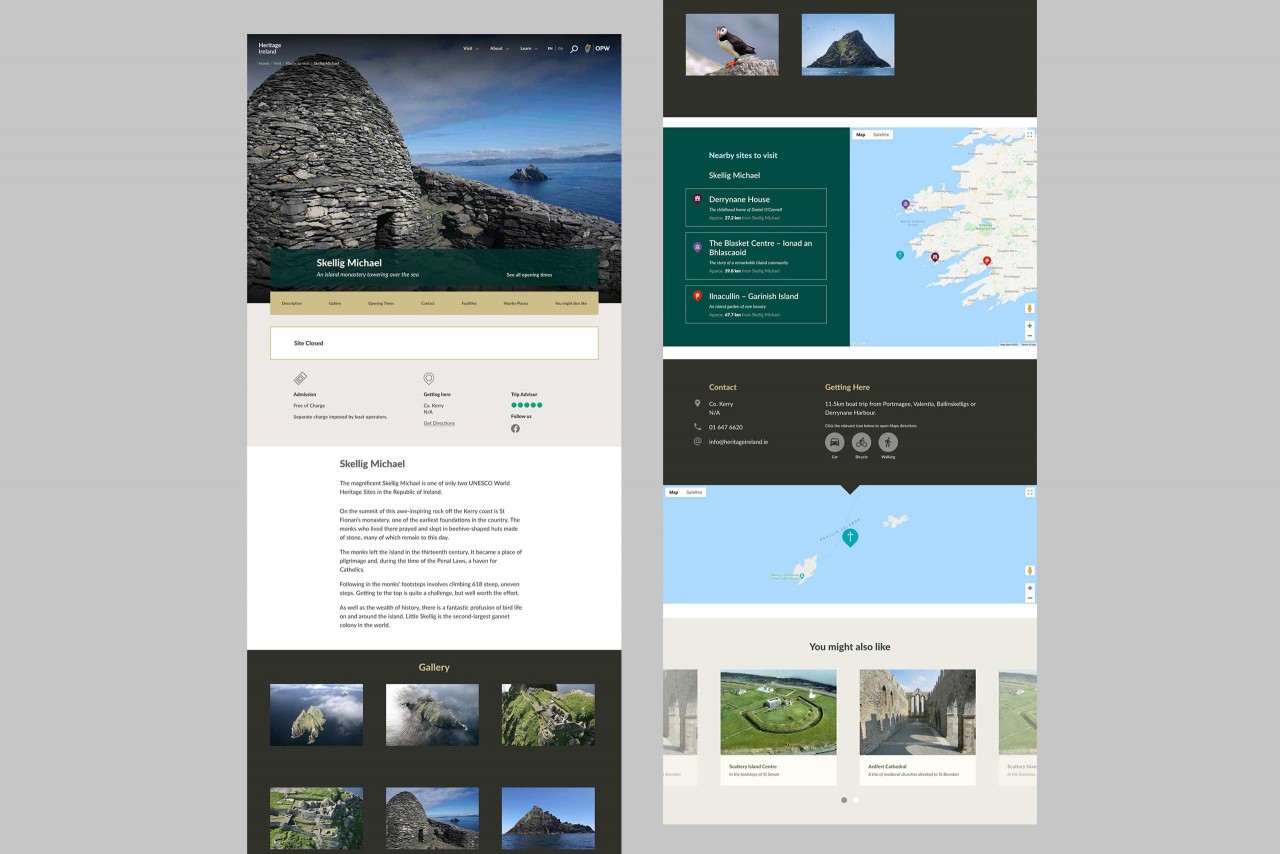1280x854 pixels.
Task: Select EN language option
Action: point(550,48)
